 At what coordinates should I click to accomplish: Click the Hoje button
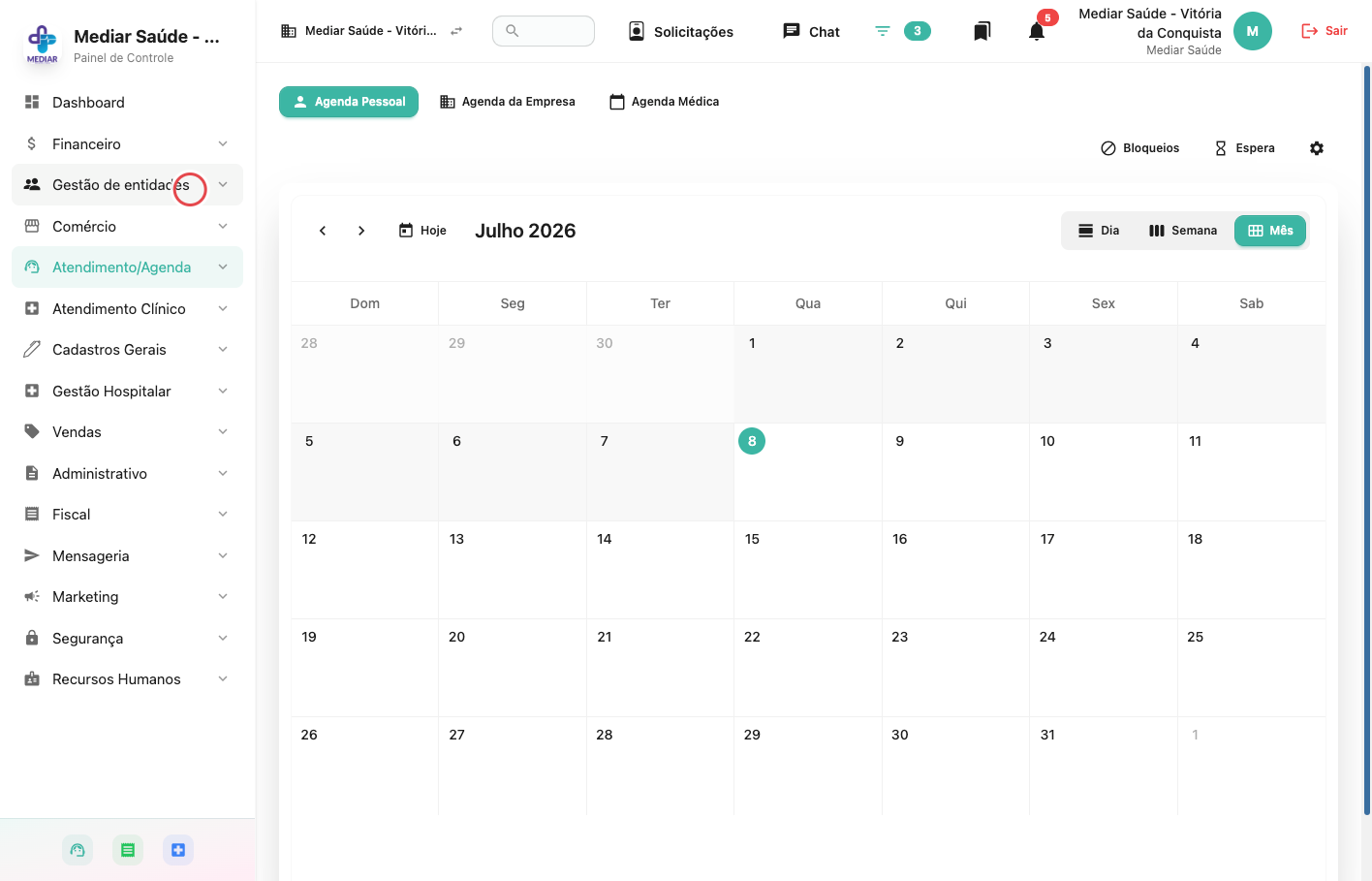(422, 231)
